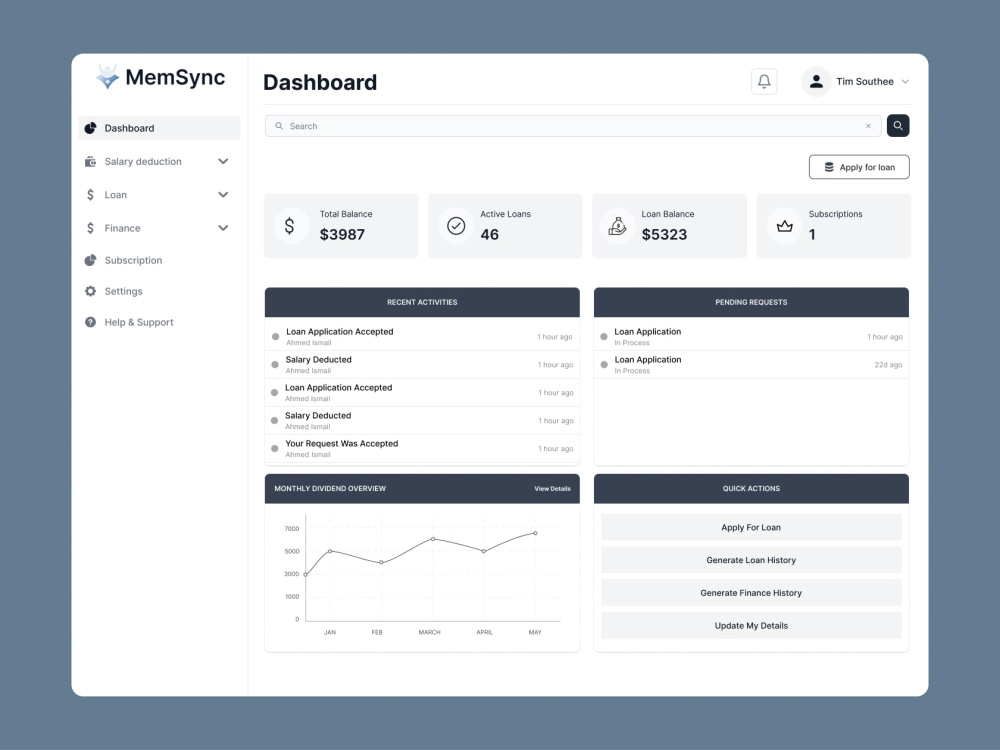The width and height of the screenshot is (1000, 750).
Task: Open the Tim Southee user dropdown arrow
Action: click(x=905, y=82)
